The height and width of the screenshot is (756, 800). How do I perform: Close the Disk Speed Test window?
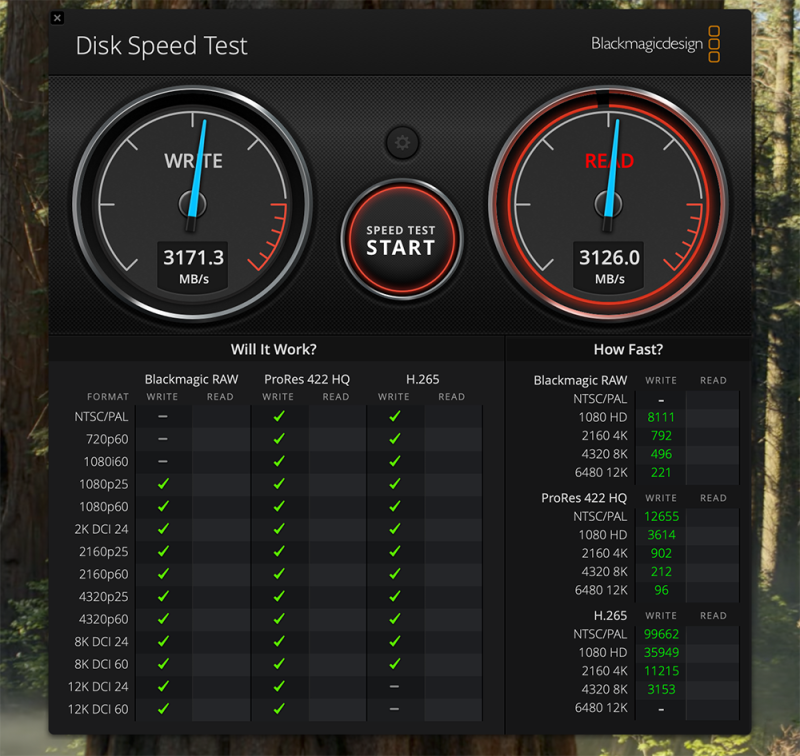[x=57, y=18]
